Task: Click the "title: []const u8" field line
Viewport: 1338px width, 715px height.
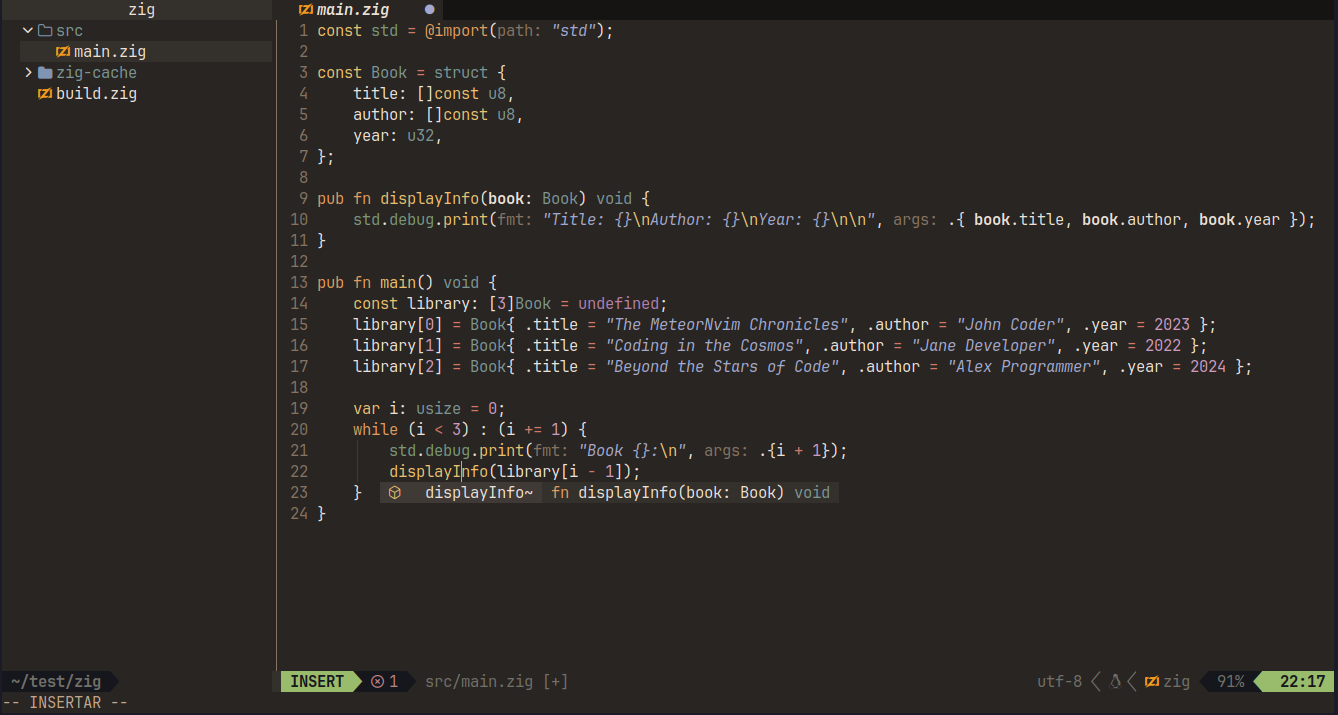Action: (x=434, y=94)
